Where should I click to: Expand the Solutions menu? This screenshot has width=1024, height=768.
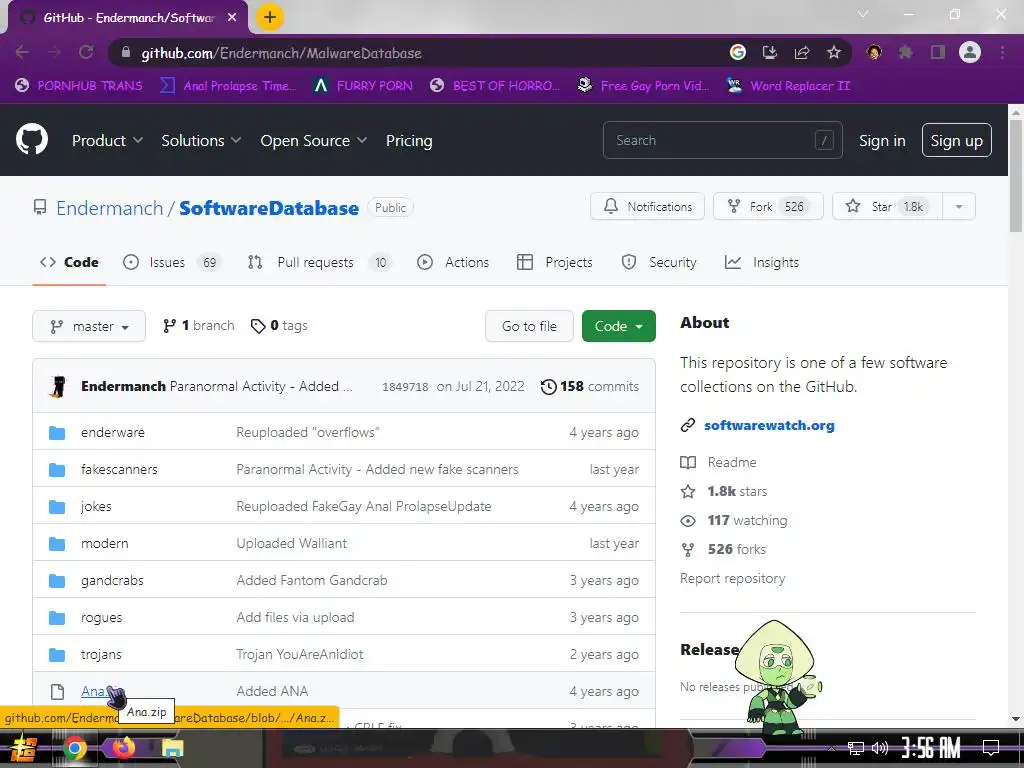[201, 140]
